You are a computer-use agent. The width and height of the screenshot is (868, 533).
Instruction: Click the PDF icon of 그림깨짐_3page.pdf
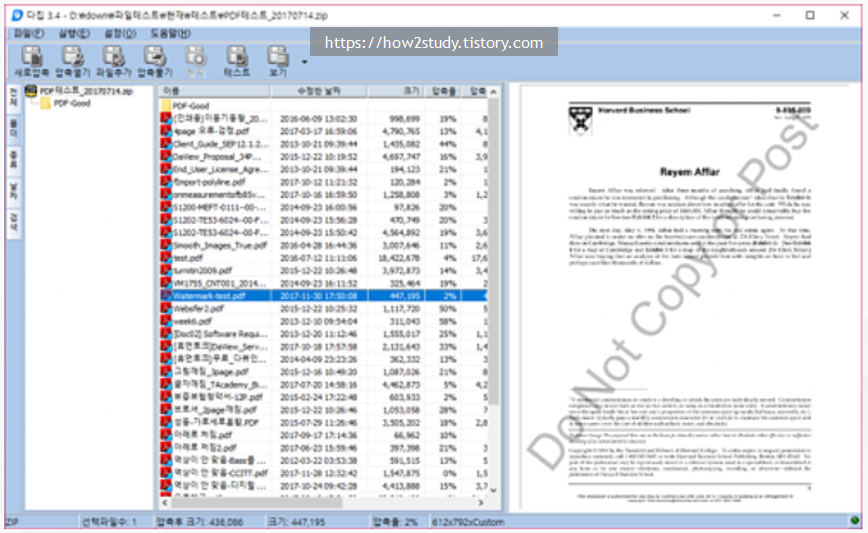pos(166,372)
